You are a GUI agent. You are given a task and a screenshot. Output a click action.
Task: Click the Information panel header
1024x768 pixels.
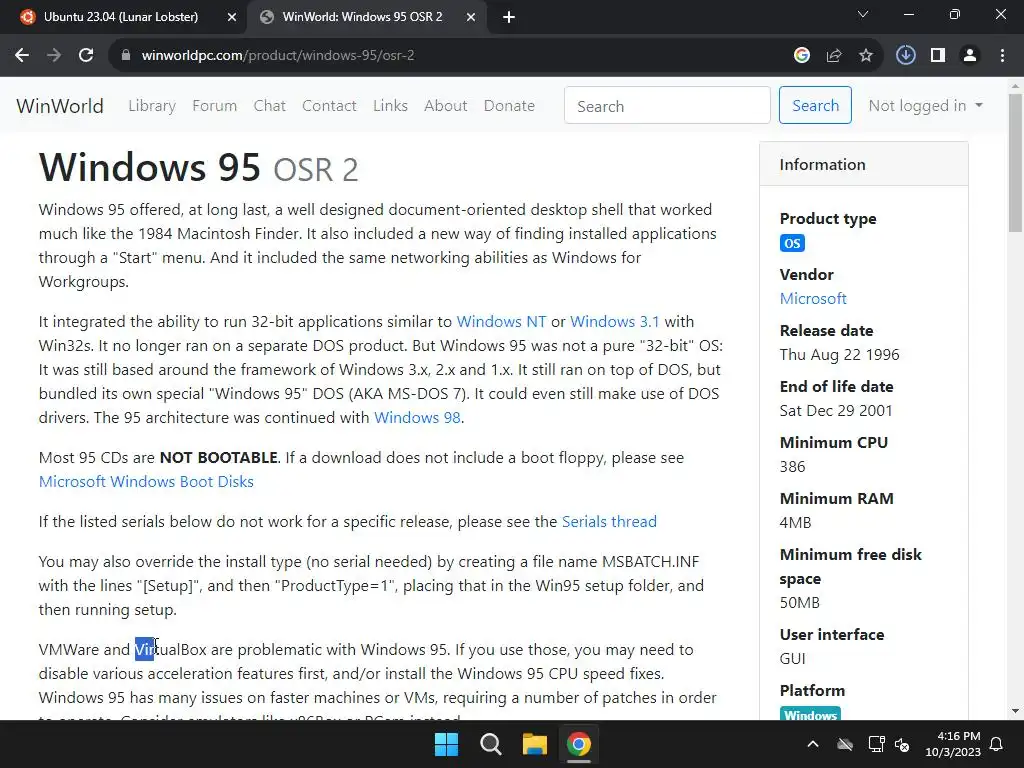(863, 165)
